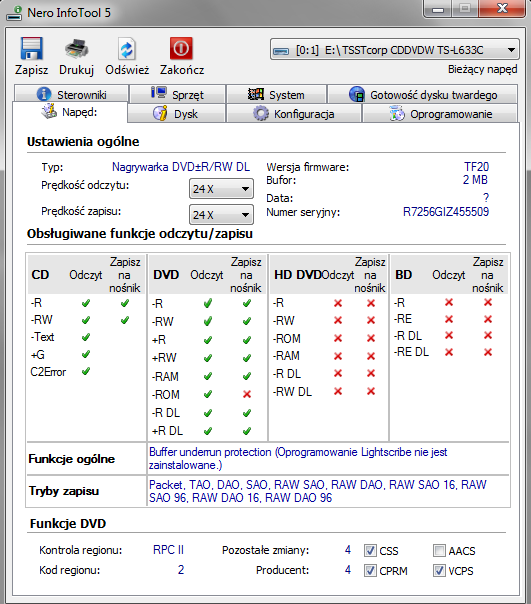Open the Gotowość dysku twardego tab
531x604 pixels.
pos(423,95)
